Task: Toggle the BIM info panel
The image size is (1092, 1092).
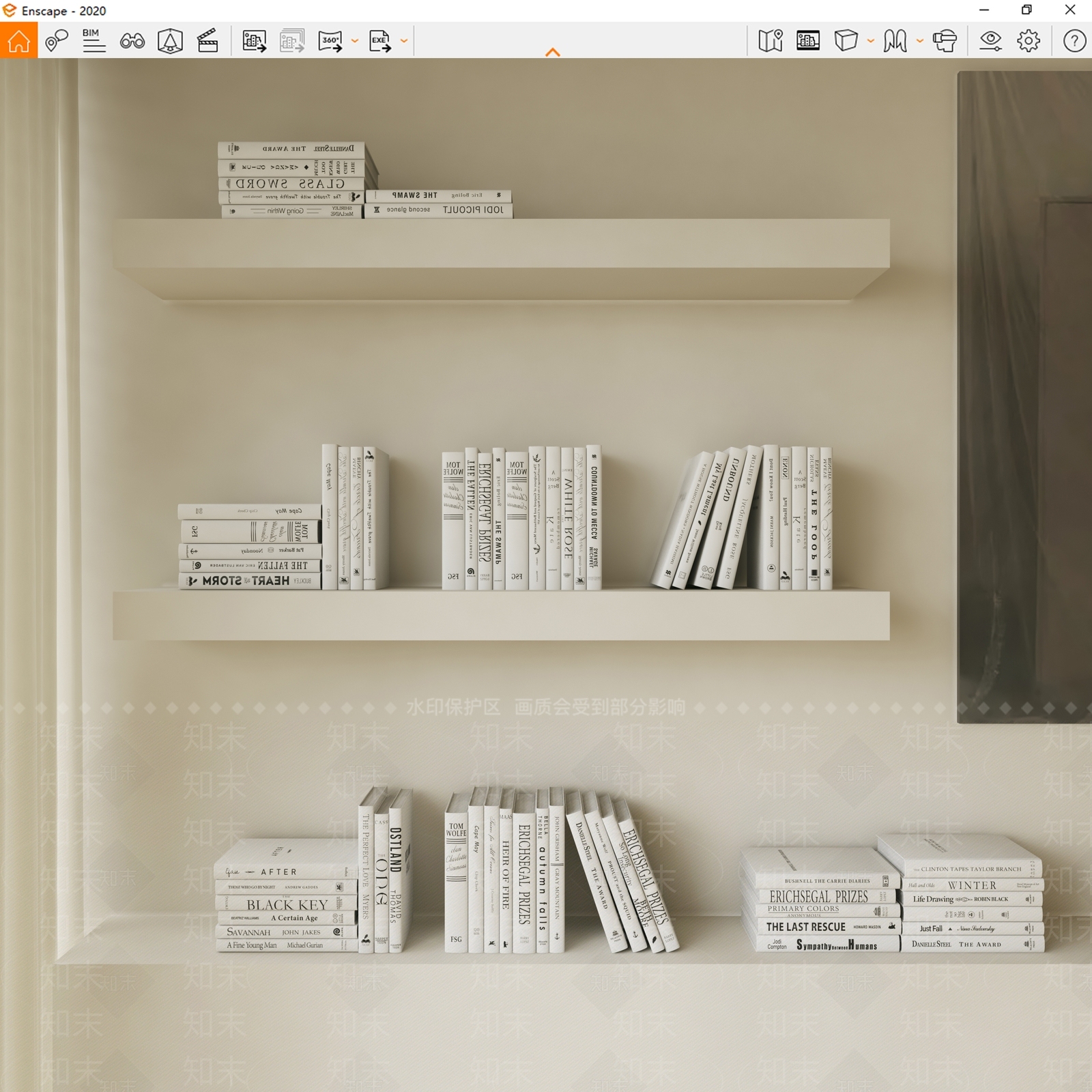Action: click(x=94, y=41)
